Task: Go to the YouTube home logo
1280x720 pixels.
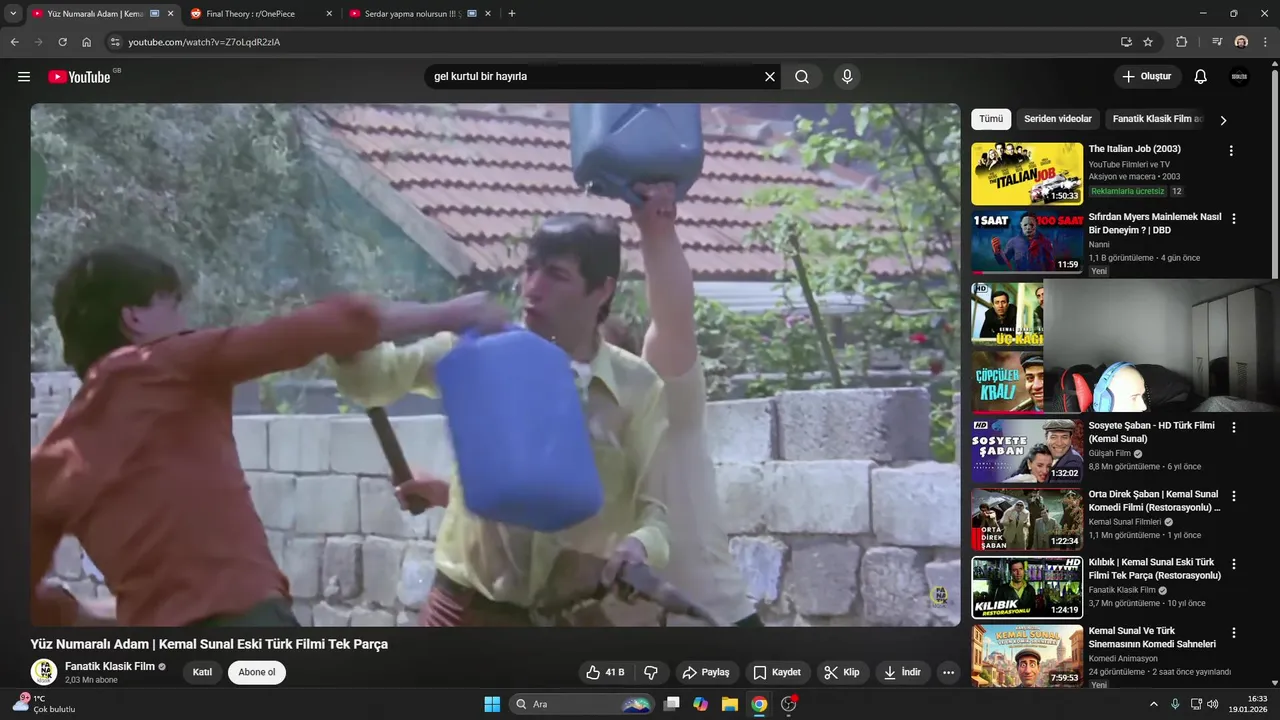Action: point(79,77)
